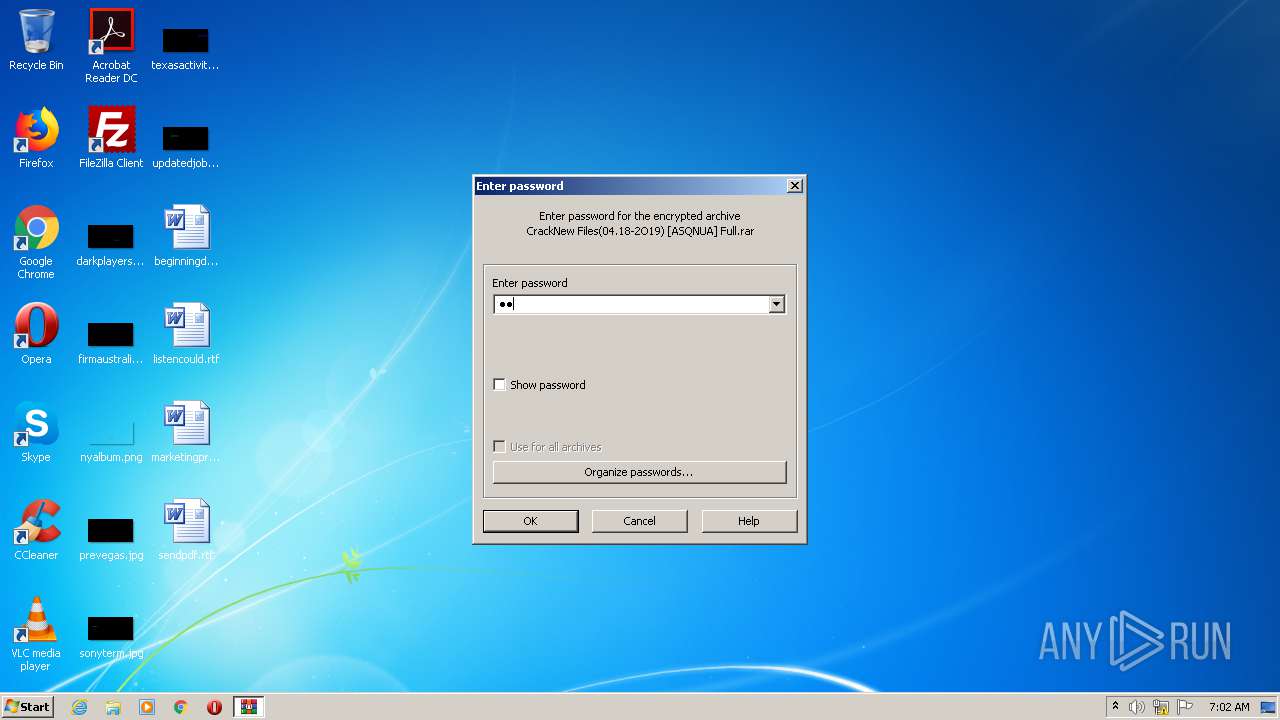Open the network status tray icon
The width and height of the screenshot is (1280, 720).
click(x=1161, y=707)
